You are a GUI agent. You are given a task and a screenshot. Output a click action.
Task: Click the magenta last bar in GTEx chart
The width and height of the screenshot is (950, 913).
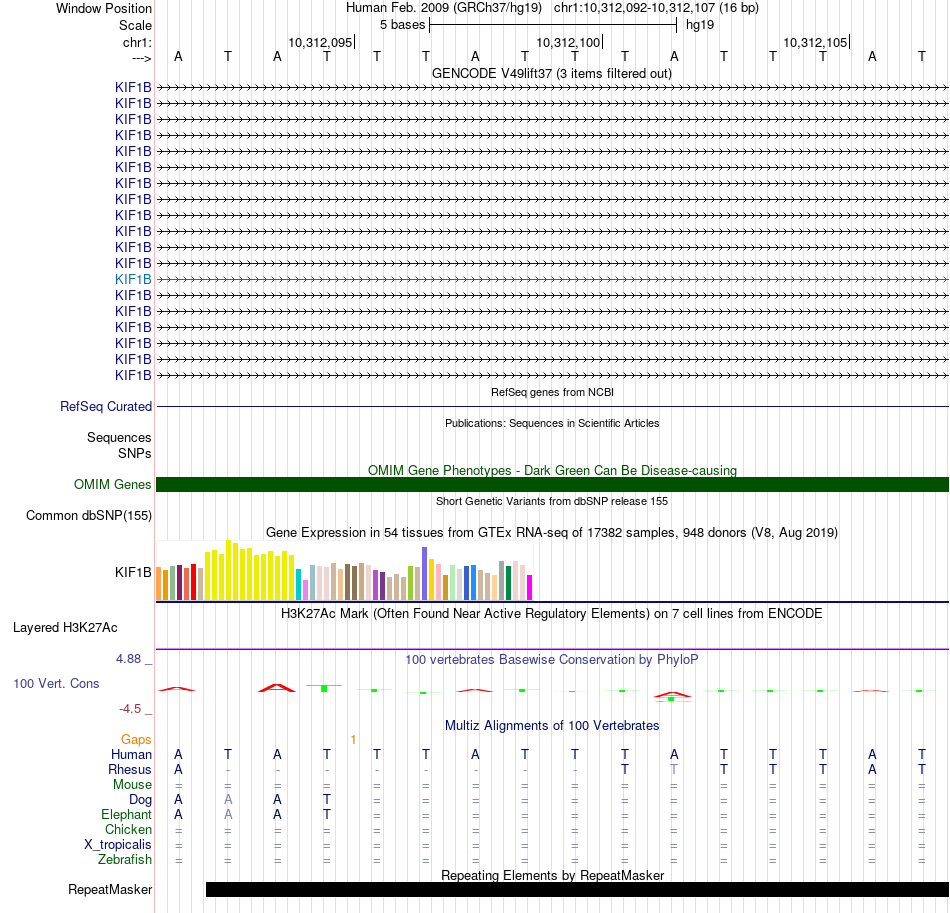(529, 587)
